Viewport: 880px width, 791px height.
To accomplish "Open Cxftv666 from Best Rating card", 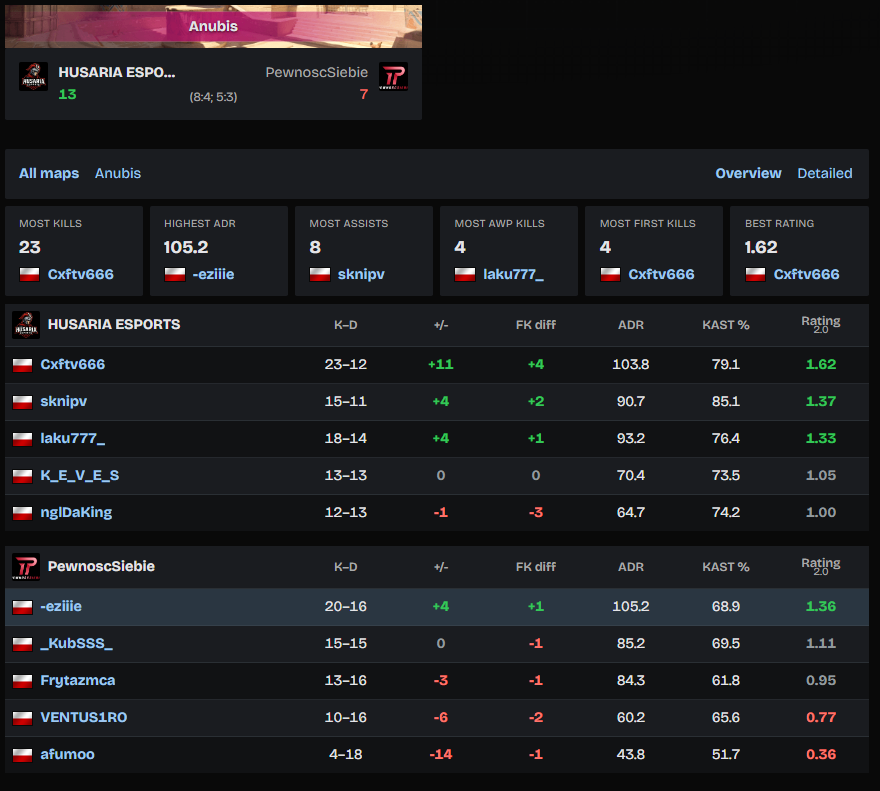I will click(806, 275).
